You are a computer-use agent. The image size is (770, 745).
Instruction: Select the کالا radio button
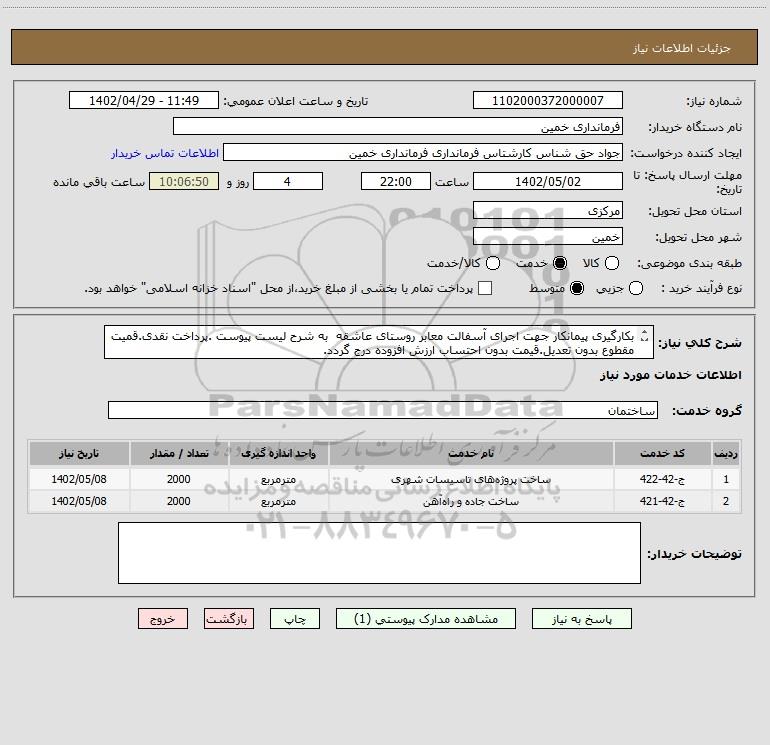(611, 263)
